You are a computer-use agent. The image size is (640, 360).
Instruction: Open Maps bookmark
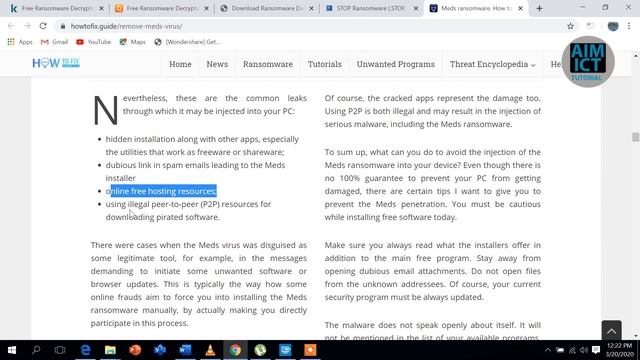pyautogui.click(x=132, y=42)
